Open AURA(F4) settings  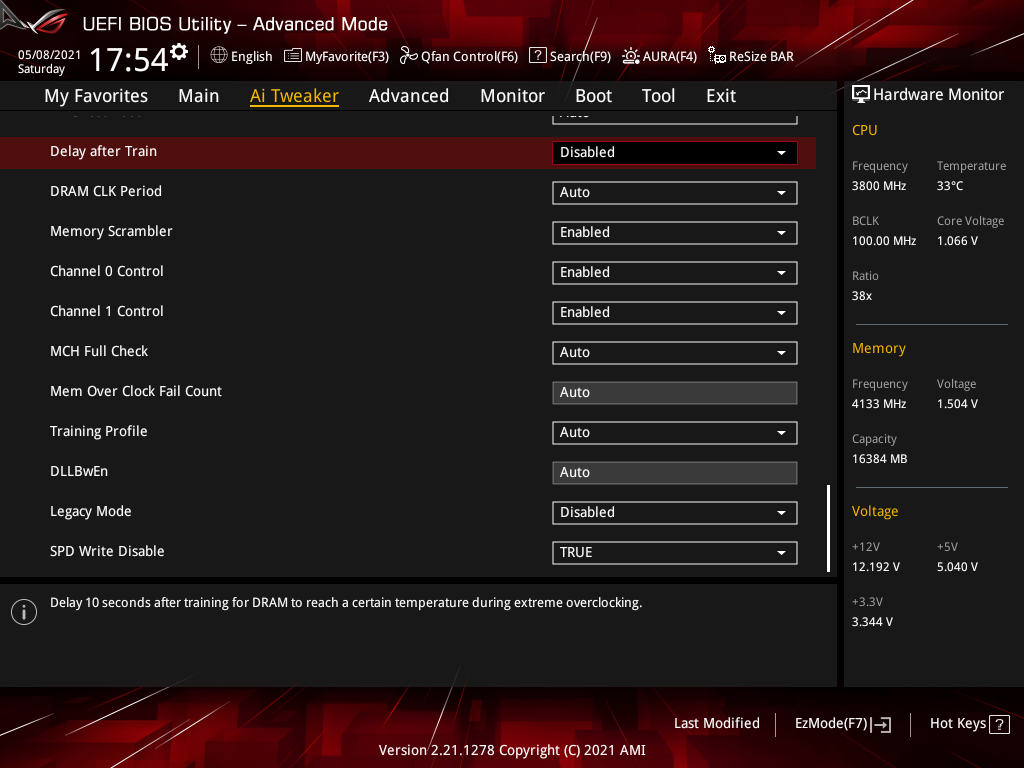coord(660,56)
